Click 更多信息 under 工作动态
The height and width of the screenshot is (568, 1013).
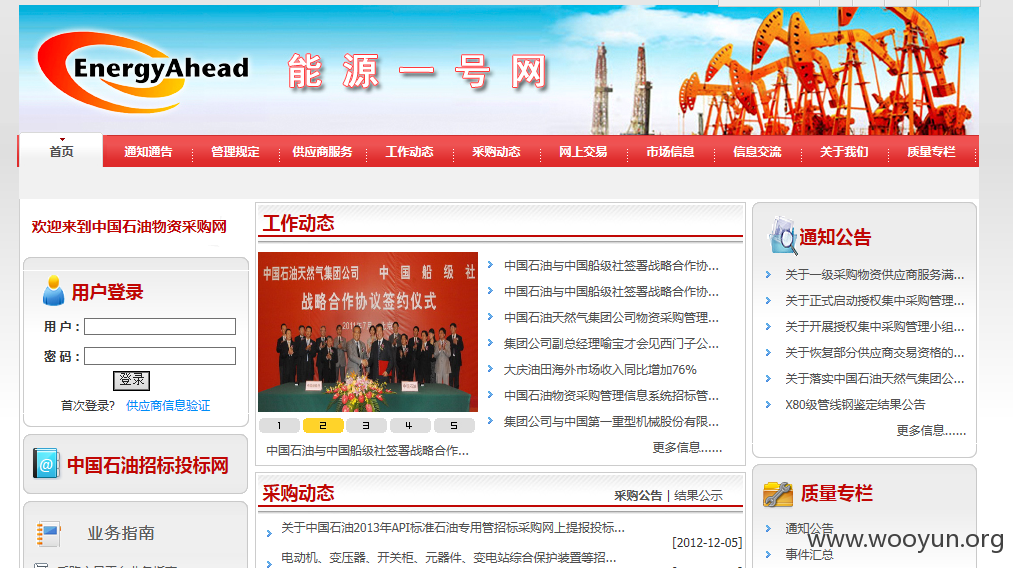(687, 448)
